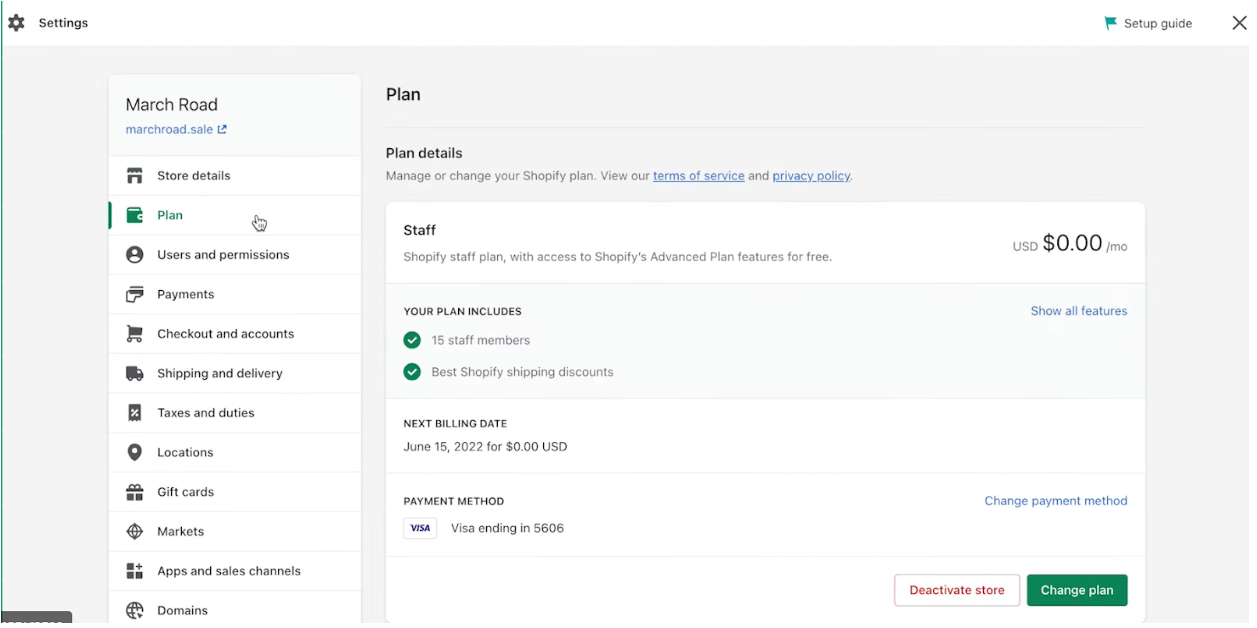Click Show all features
The height and width of the screenshot is (628, 1257).
(x=1078, y=311)
